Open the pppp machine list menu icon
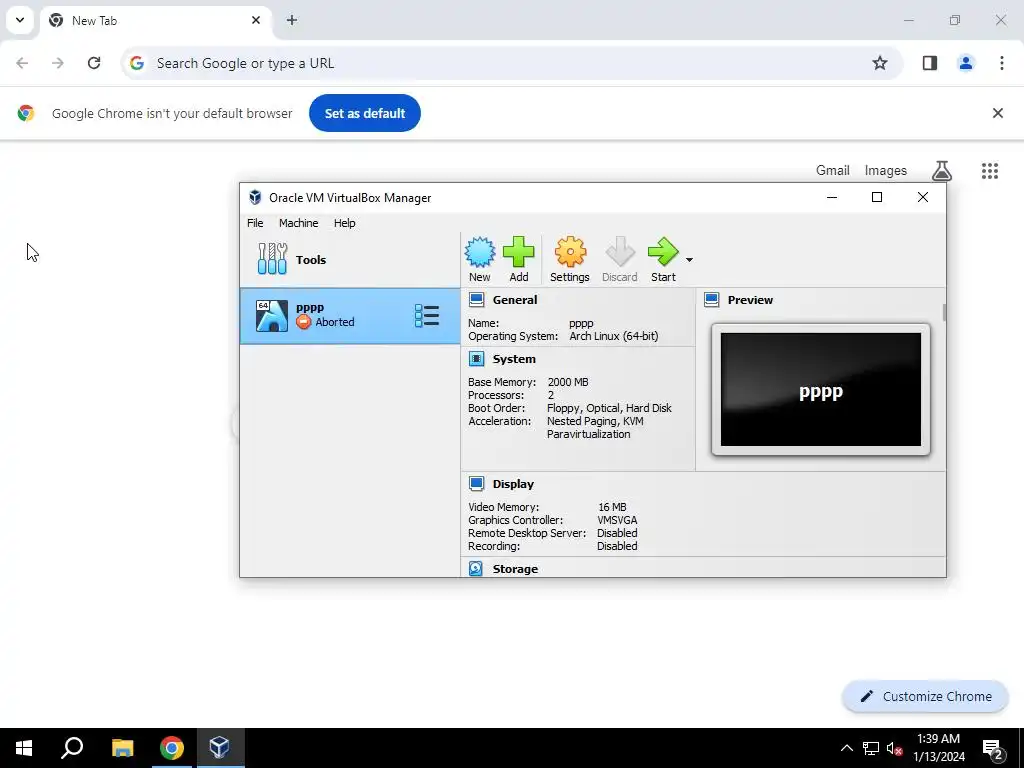Viewport: 1024px width, 768px height. 426,316
